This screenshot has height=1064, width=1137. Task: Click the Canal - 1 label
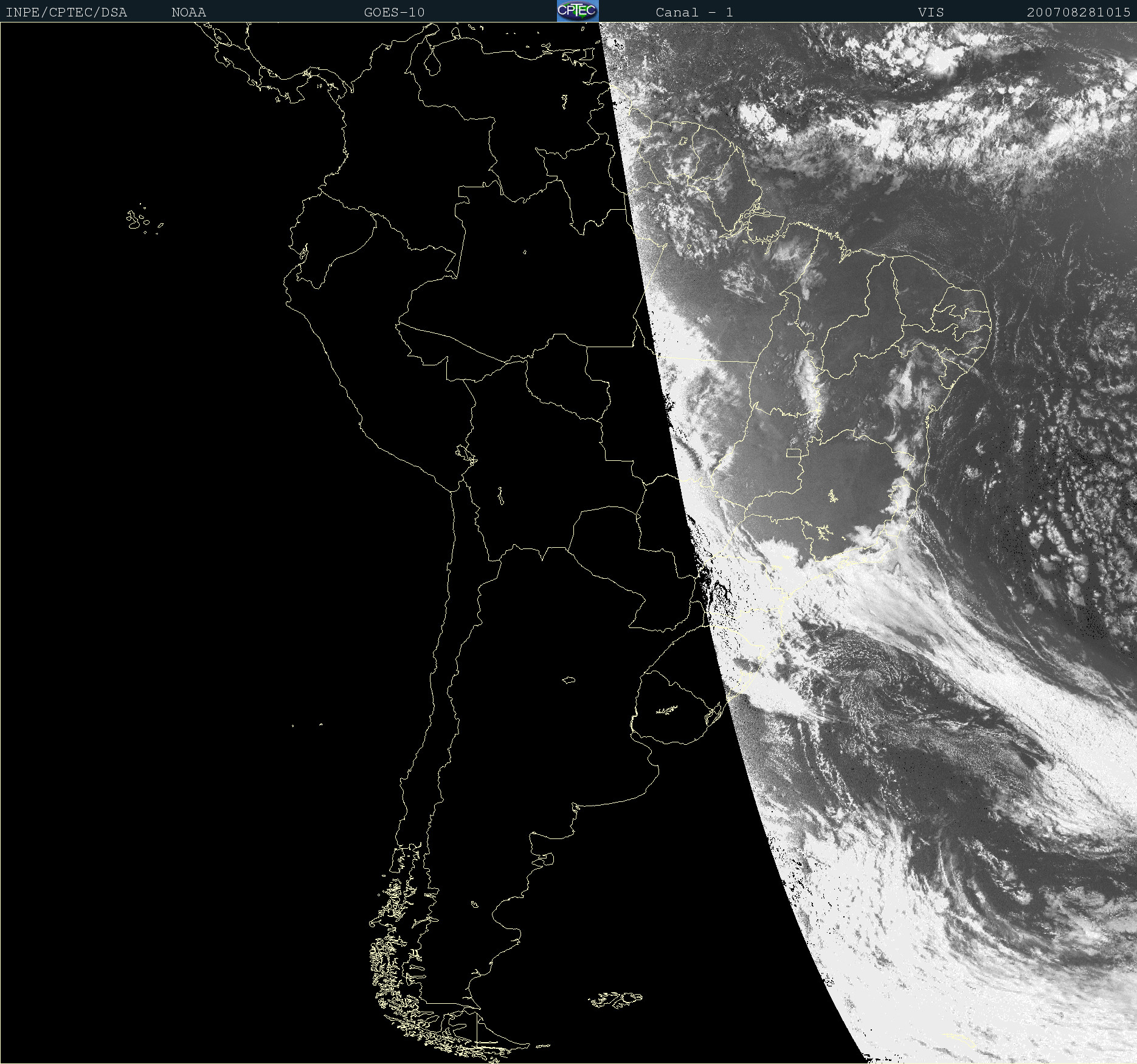[694, 12]
